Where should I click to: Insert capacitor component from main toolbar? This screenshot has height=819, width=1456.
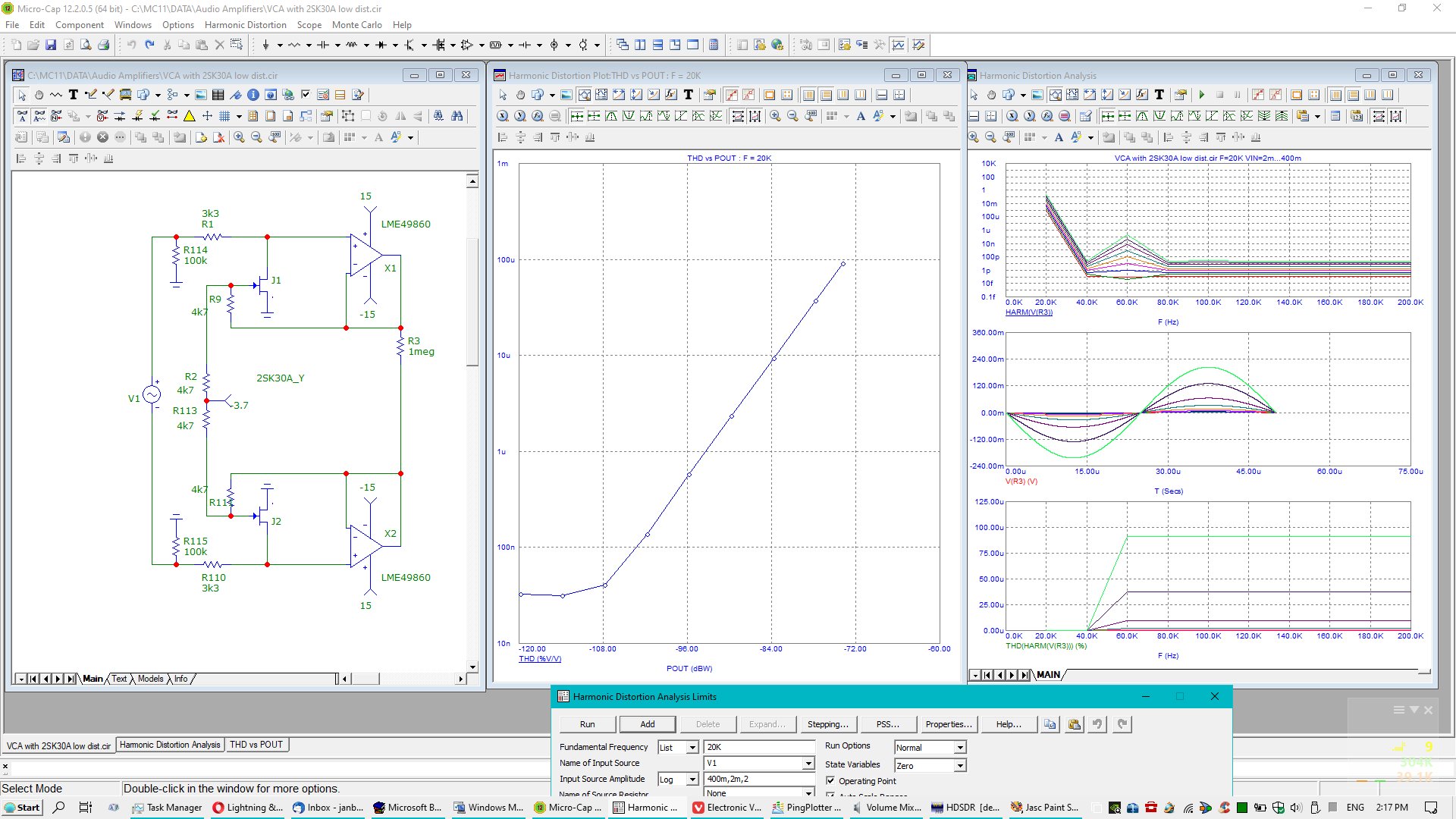[x=323, y=45]
